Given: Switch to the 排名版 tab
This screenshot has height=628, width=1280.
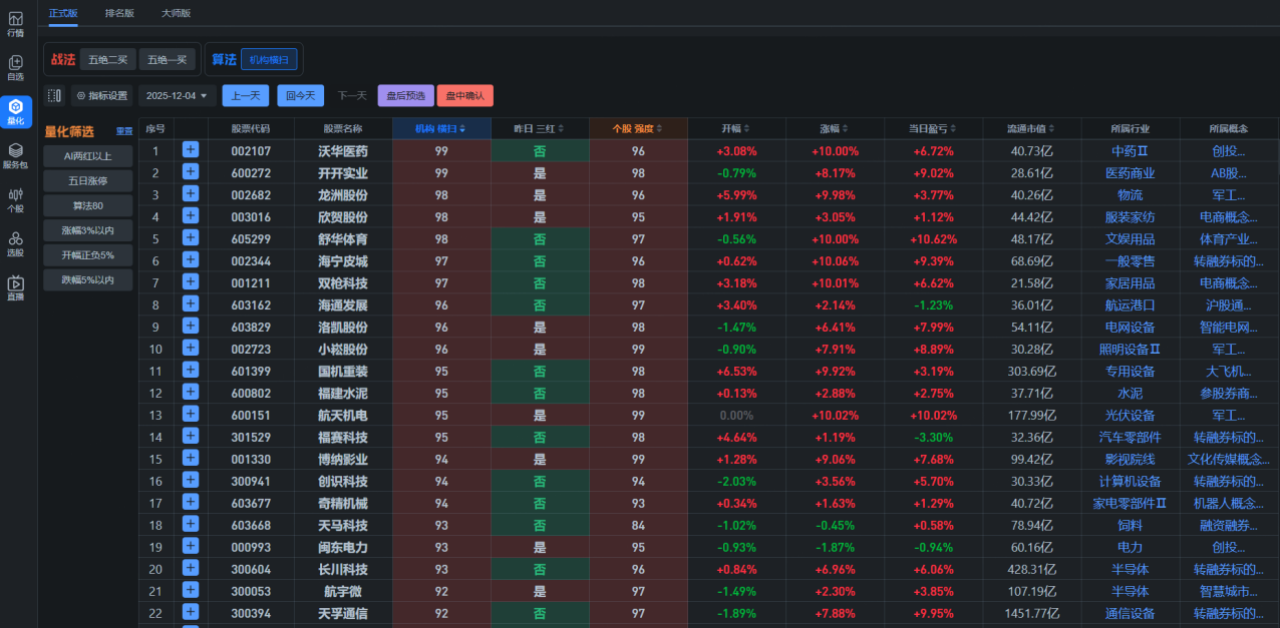Looking at the screenshot, I should pos(119,13).
